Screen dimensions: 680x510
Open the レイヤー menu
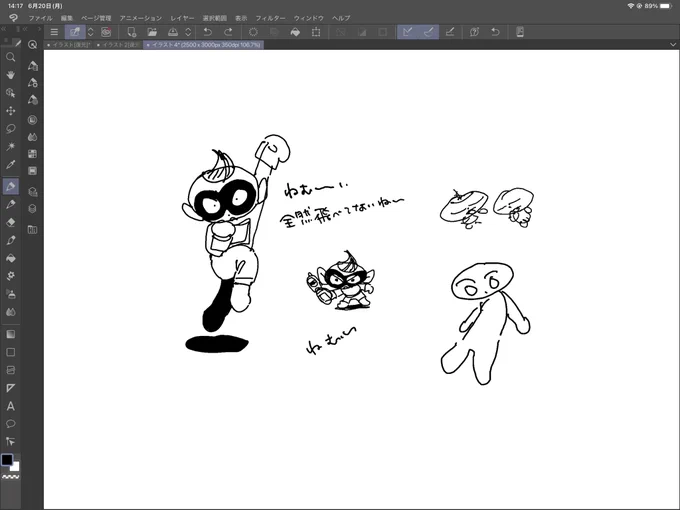182,18
